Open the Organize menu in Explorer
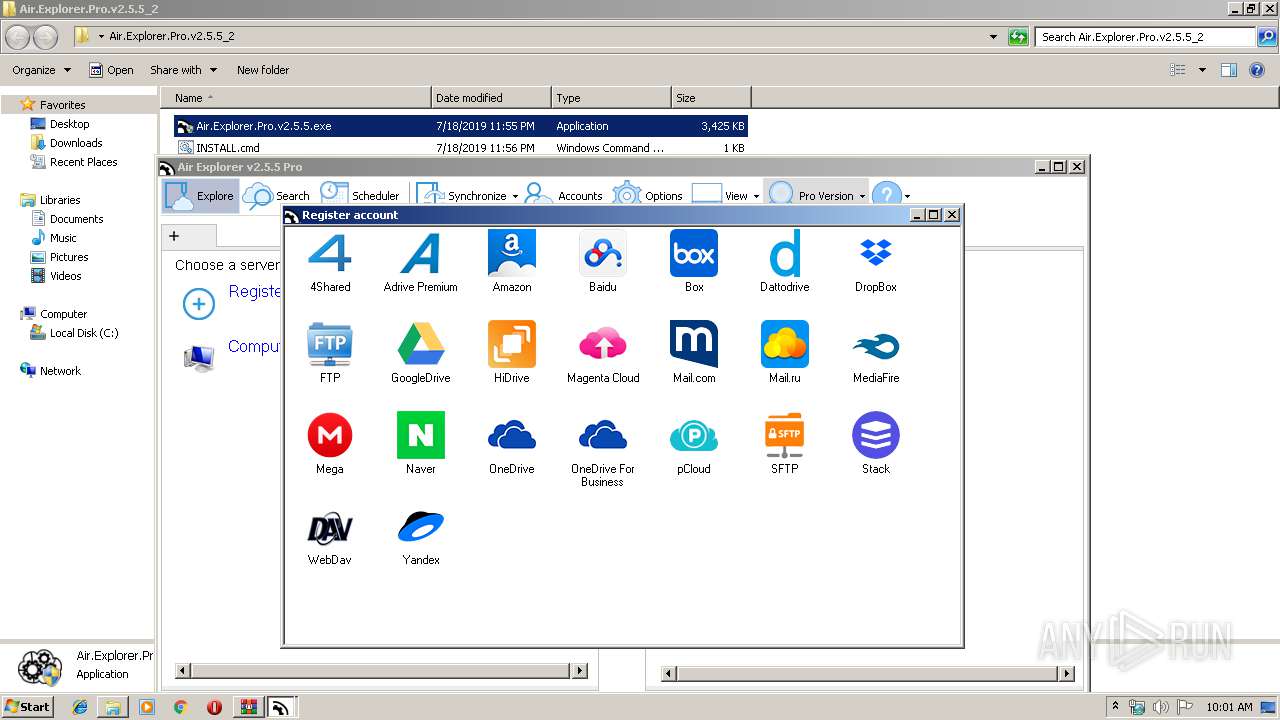The width and height of the screenshot is (1280, 720). (41, 70)
